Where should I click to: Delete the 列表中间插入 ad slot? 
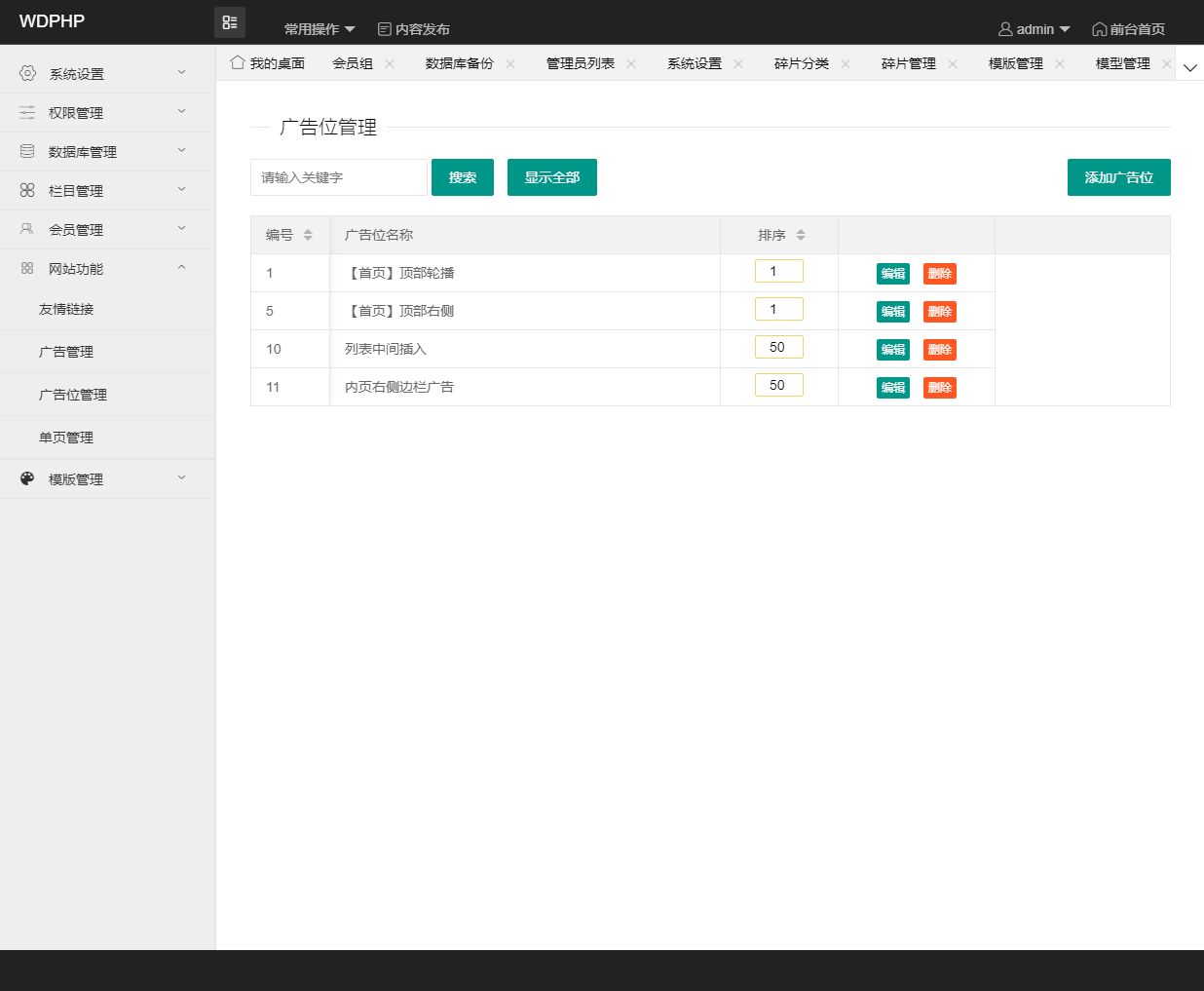(940, 350)
